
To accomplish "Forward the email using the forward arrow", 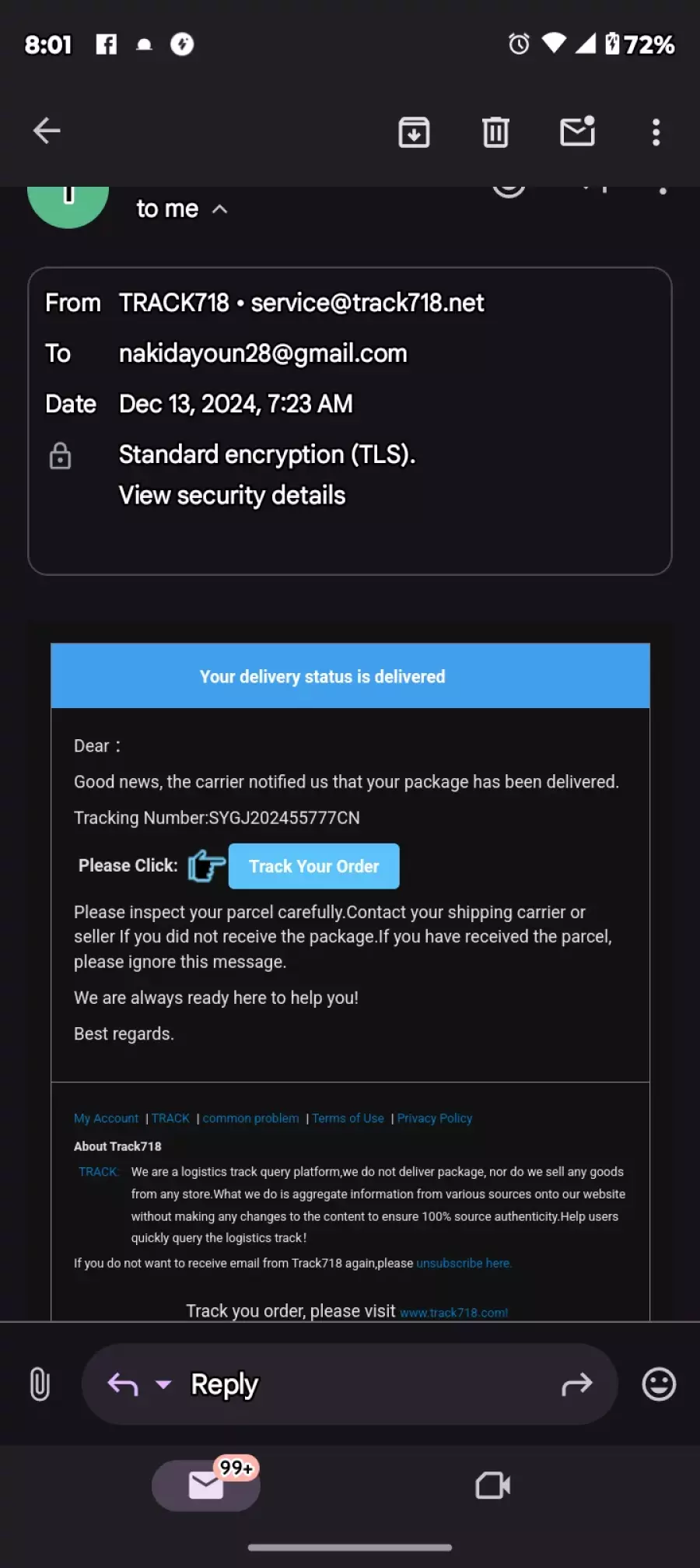I will tap(577, 1384).
